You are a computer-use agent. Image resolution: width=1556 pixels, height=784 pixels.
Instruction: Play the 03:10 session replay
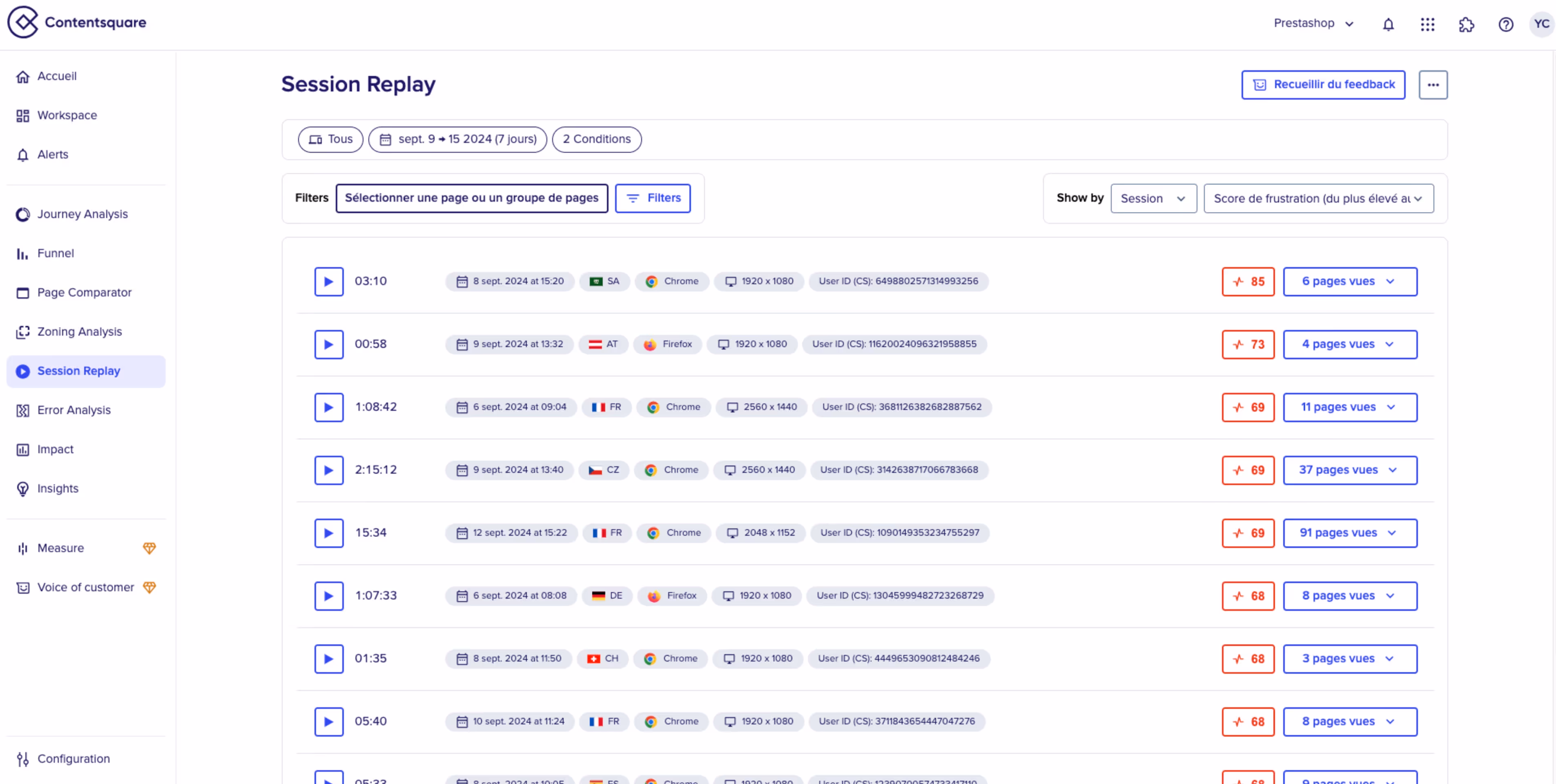pos(329,281)
